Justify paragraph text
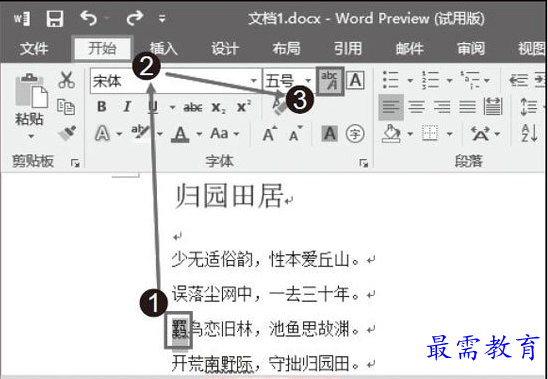Viewport: 548px width, 379px height. tap(468, 107)
